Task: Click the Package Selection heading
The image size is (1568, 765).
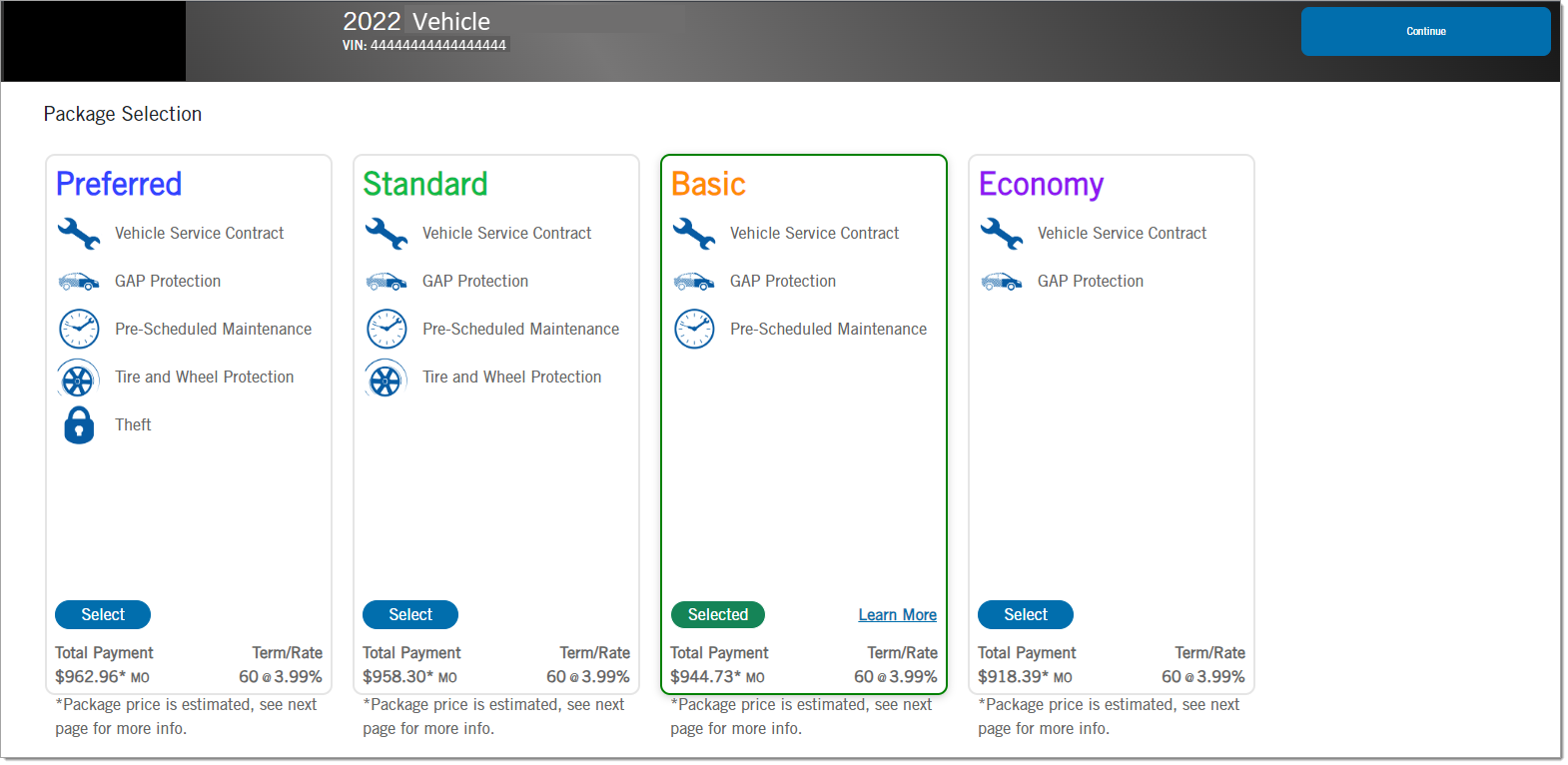Action: point(123,114)
